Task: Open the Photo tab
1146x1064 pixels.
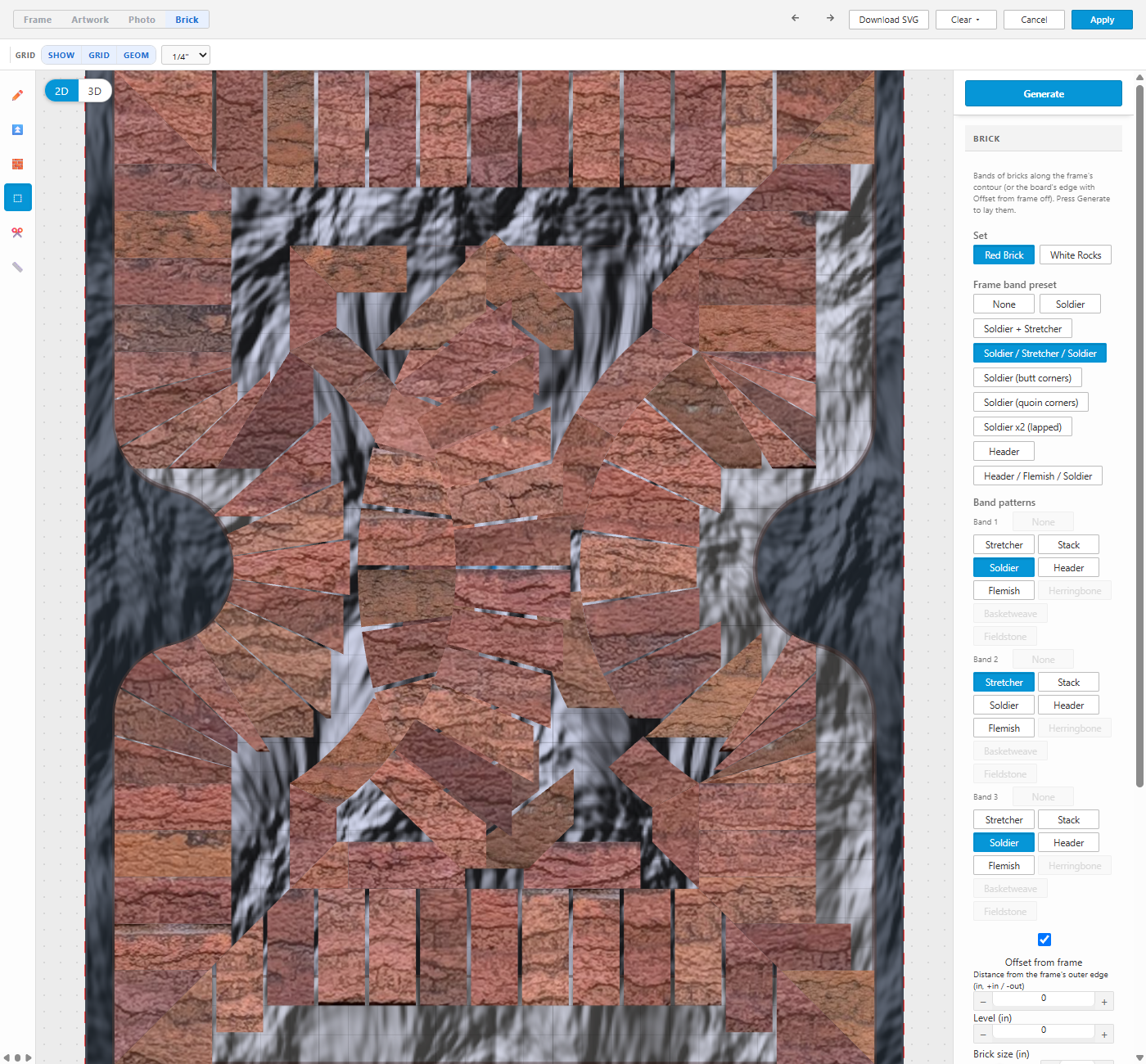Action: 142,20
